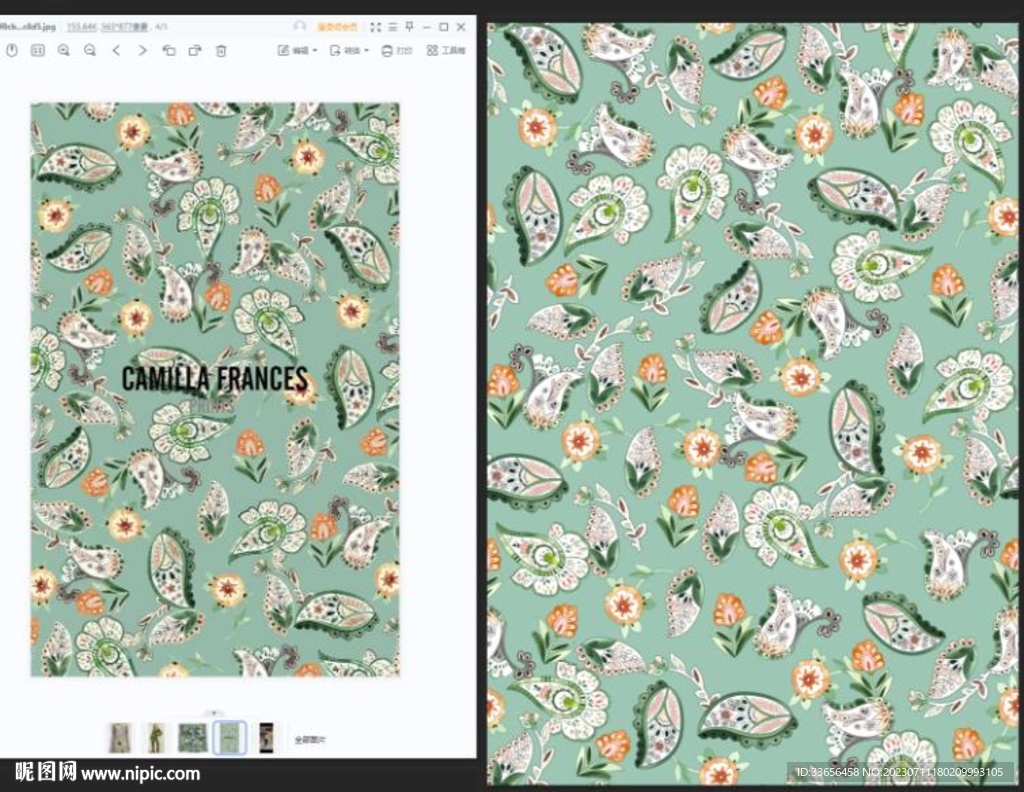
Task: Rotate the image clockwise
Action: (x=195, y=50)
